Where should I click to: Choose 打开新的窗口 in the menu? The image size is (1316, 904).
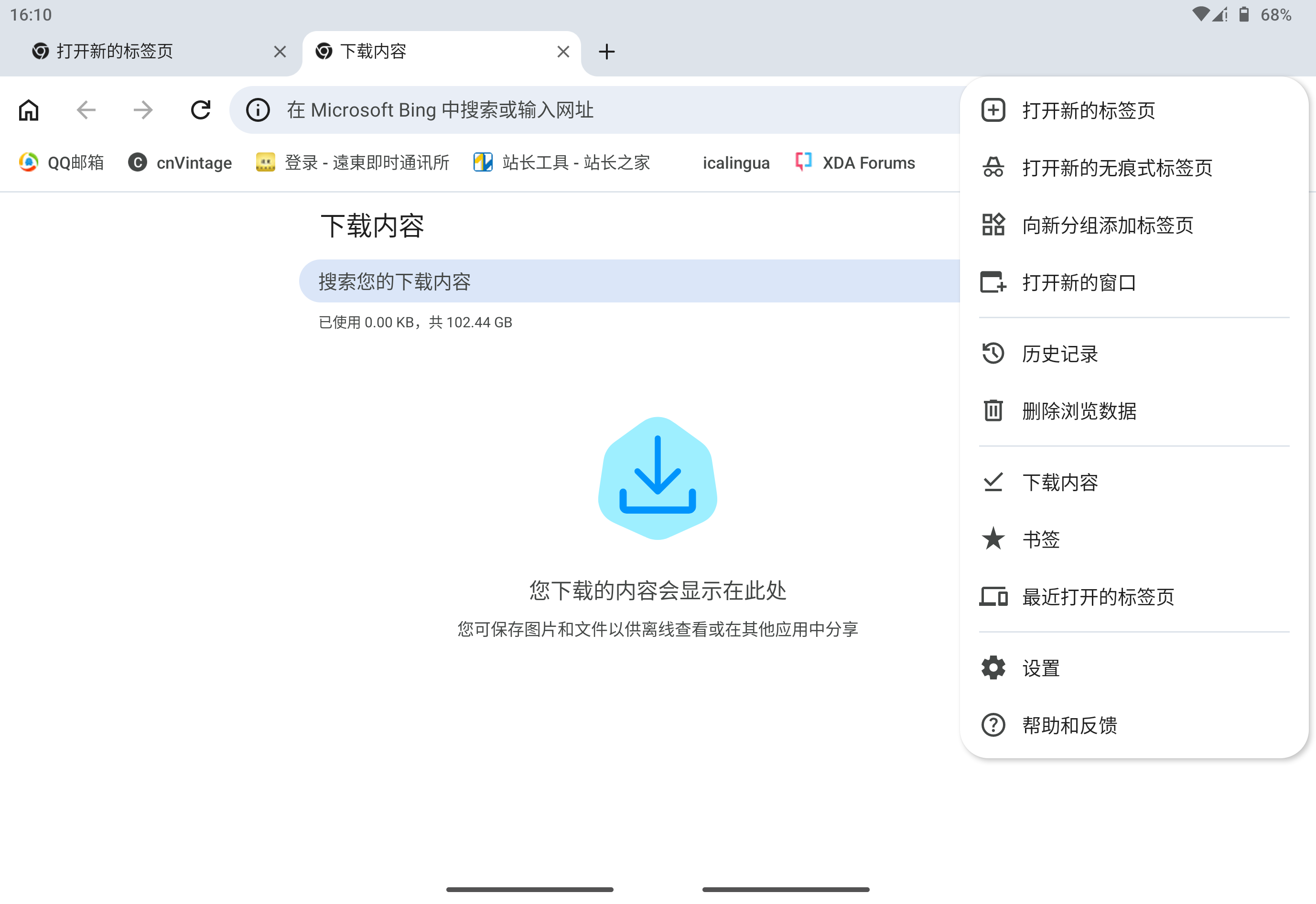point(1134,282)
